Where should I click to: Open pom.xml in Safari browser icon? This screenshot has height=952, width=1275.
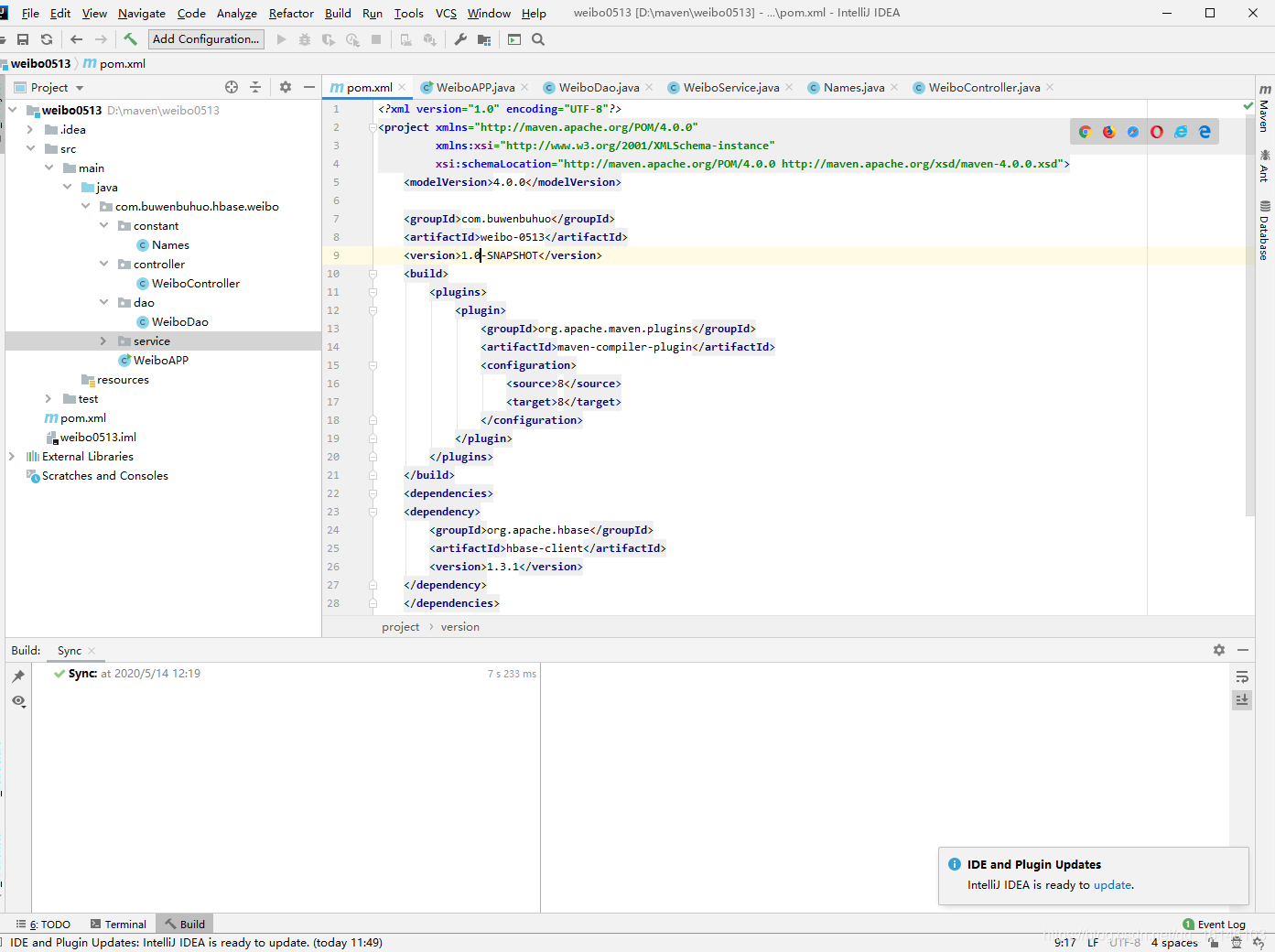coord(1133,132)
